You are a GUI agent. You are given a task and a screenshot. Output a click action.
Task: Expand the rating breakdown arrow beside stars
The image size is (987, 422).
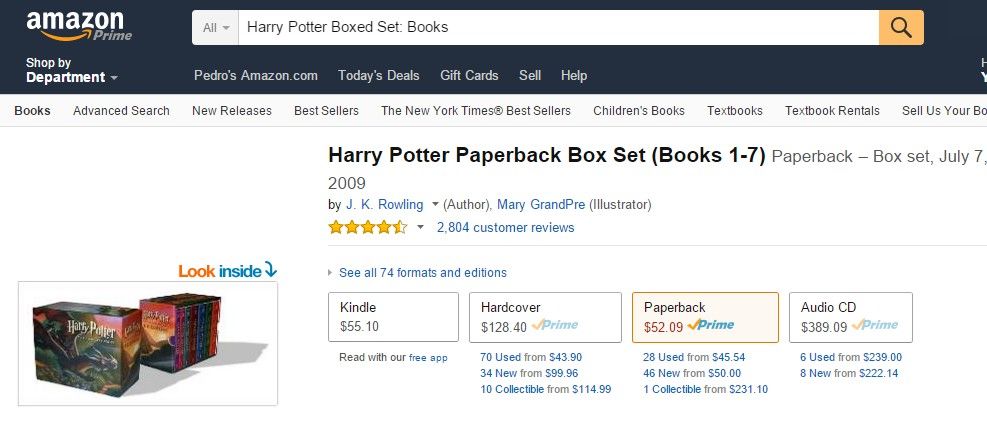(x=421, y=227)
